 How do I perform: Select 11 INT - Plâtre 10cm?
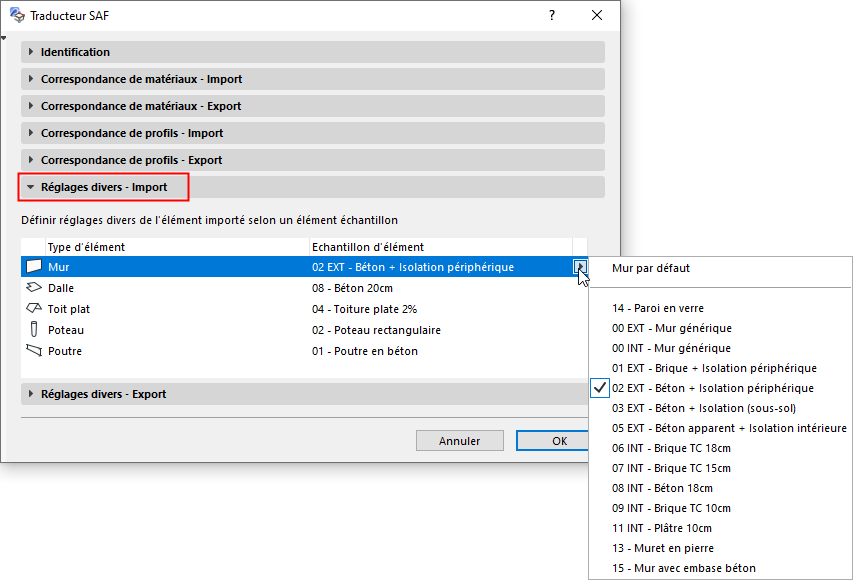click(720, 528)
